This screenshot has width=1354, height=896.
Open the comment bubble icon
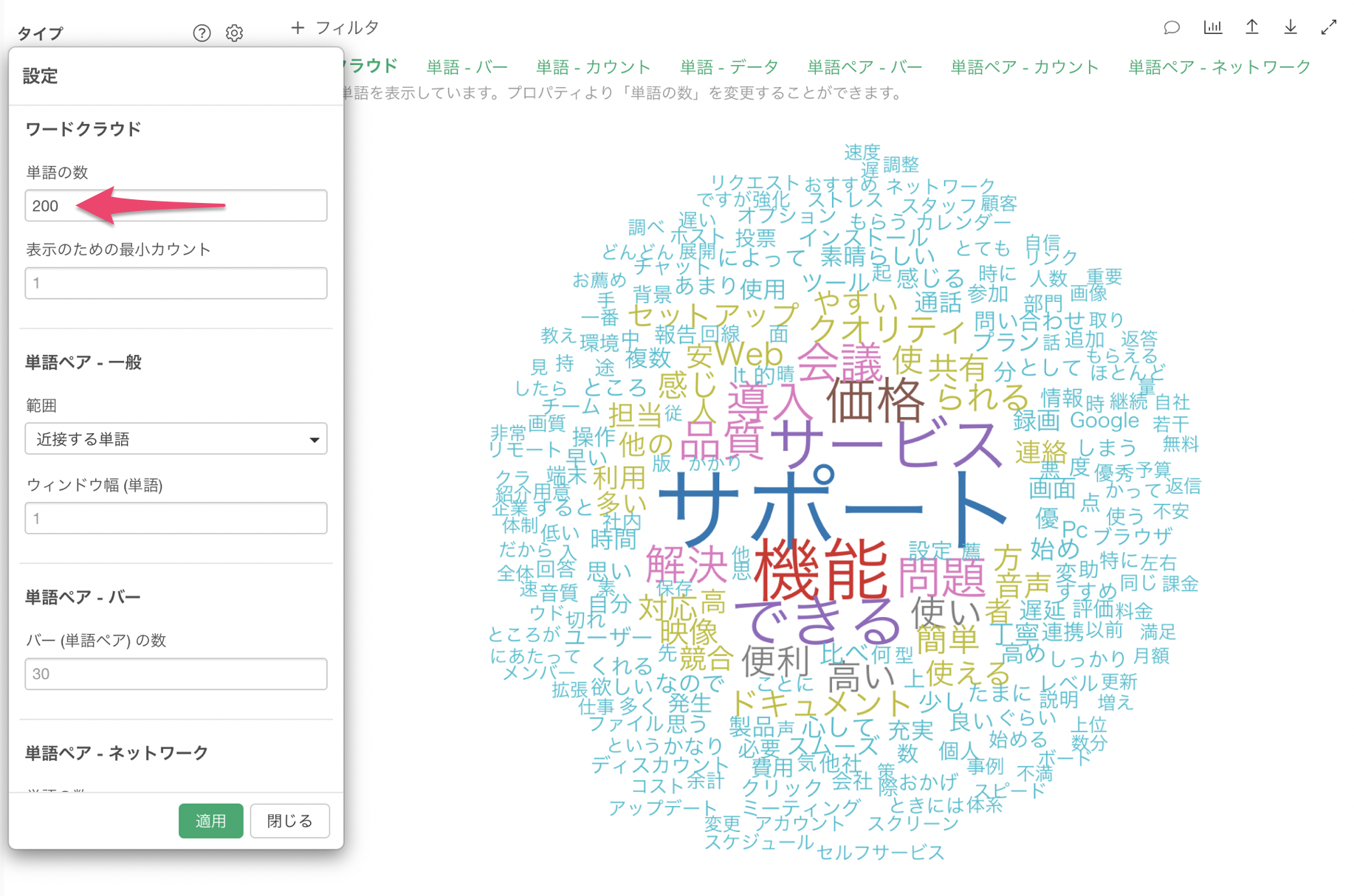click(1172, 28)
